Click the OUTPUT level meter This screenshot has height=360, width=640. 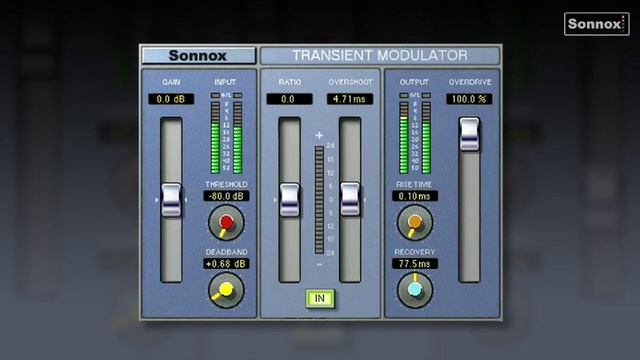415,133
